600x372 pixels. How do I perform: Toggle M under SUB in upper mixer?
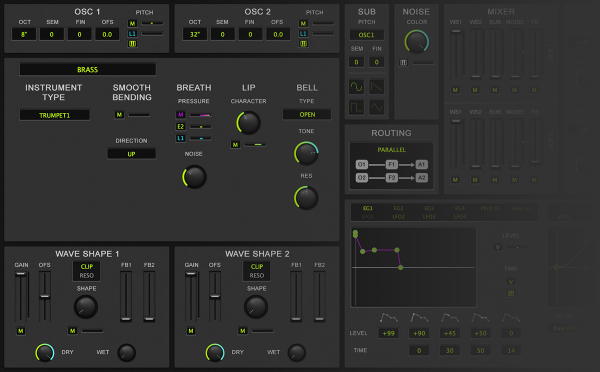coord(495,90)
